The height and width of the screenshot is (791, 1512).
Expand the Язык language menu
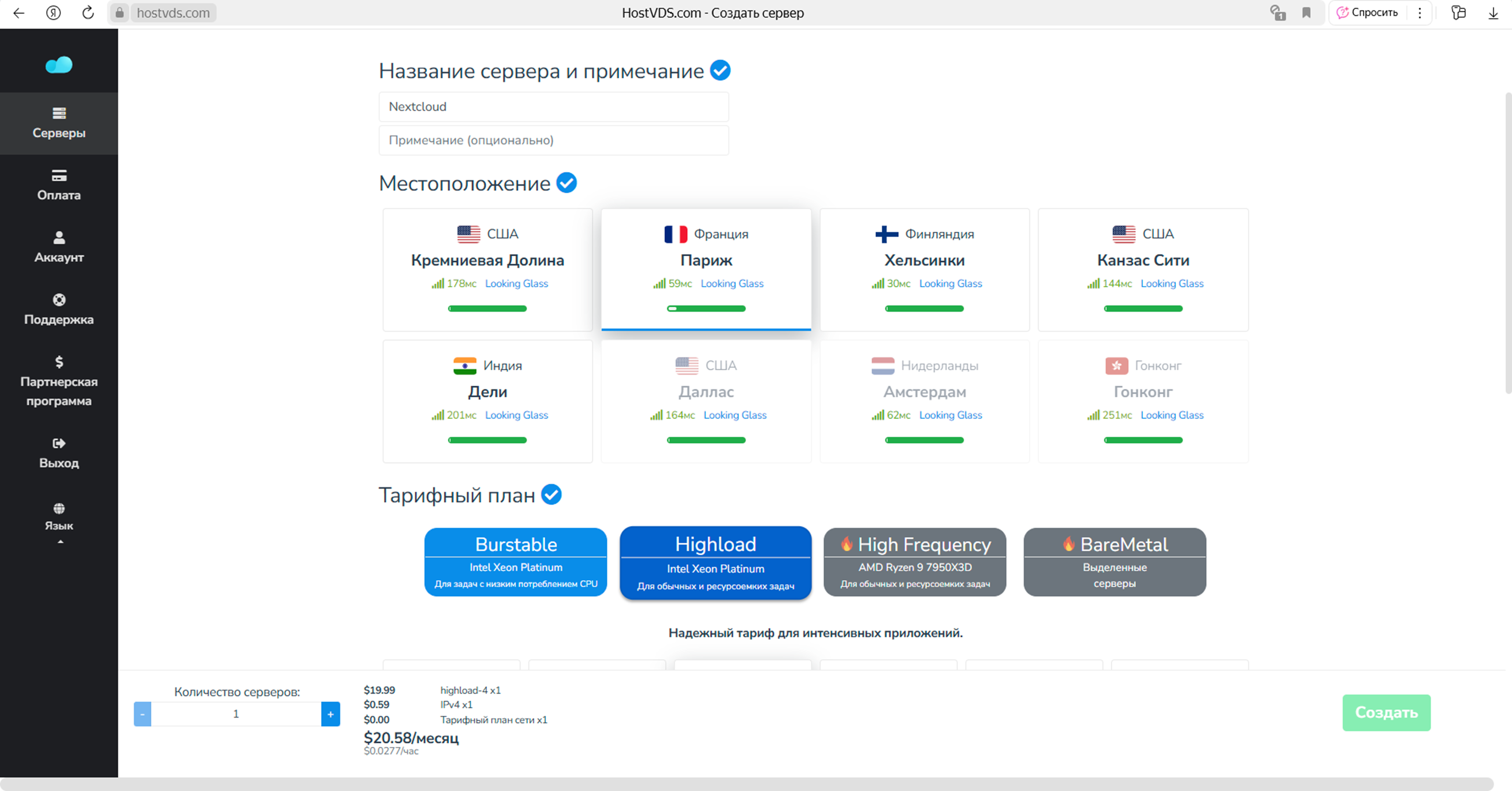click(59, 523)
